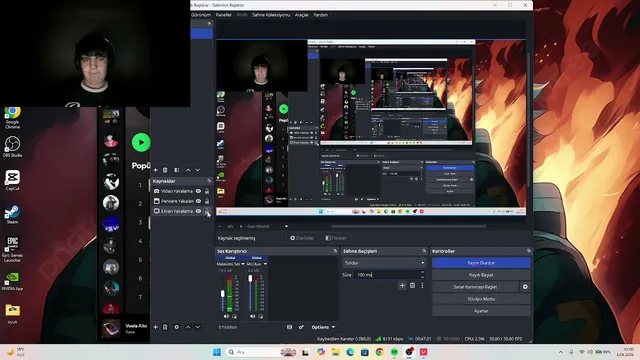
Task: Delete selected source with trash icon below Kaynaklar
Action: [x=165, y=327]
